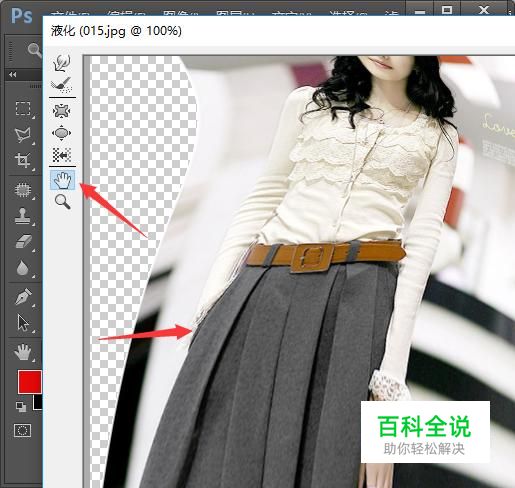Image resolution: width=515 pixels, height=488 pixels.
Task: Open the black background color swatch
Action: pyautogui.click(x=38, y=403)
